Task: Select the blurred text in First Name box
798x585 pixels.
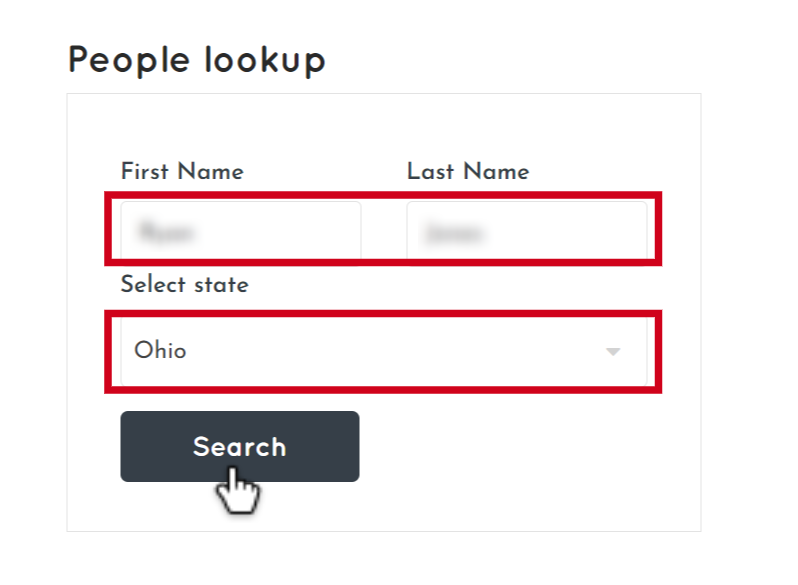Action: [166, 232]
